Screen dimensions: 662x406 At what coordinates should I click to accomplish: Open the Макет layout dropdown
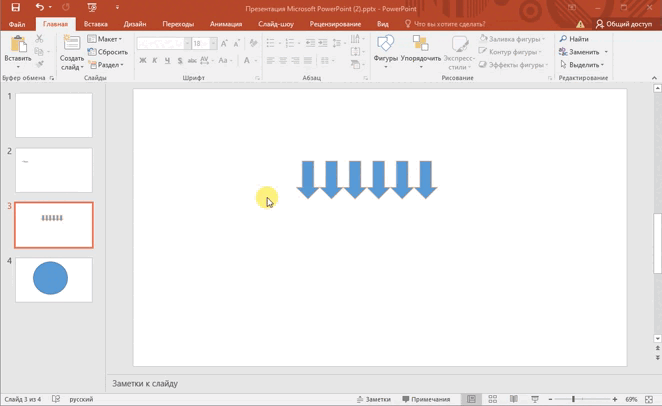coord(105,39)
